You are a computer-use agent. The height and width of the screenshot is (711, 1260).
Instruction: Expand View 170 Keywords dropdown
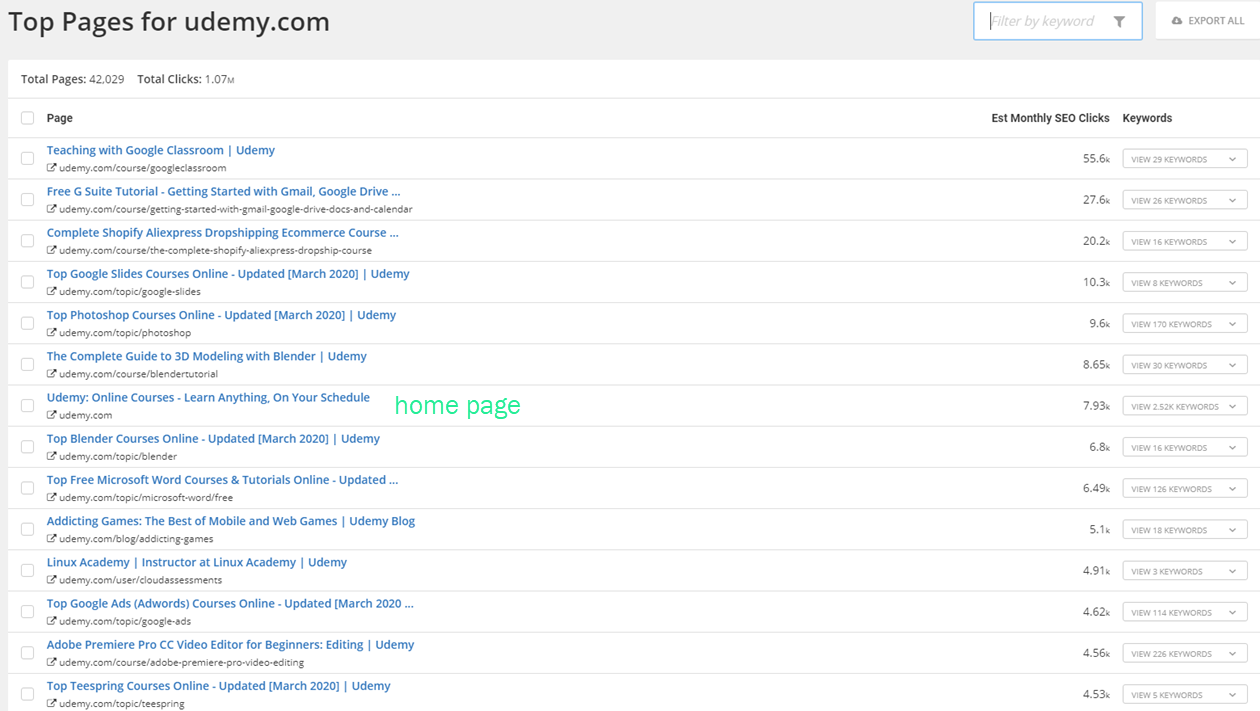[x=1185, y=324]
